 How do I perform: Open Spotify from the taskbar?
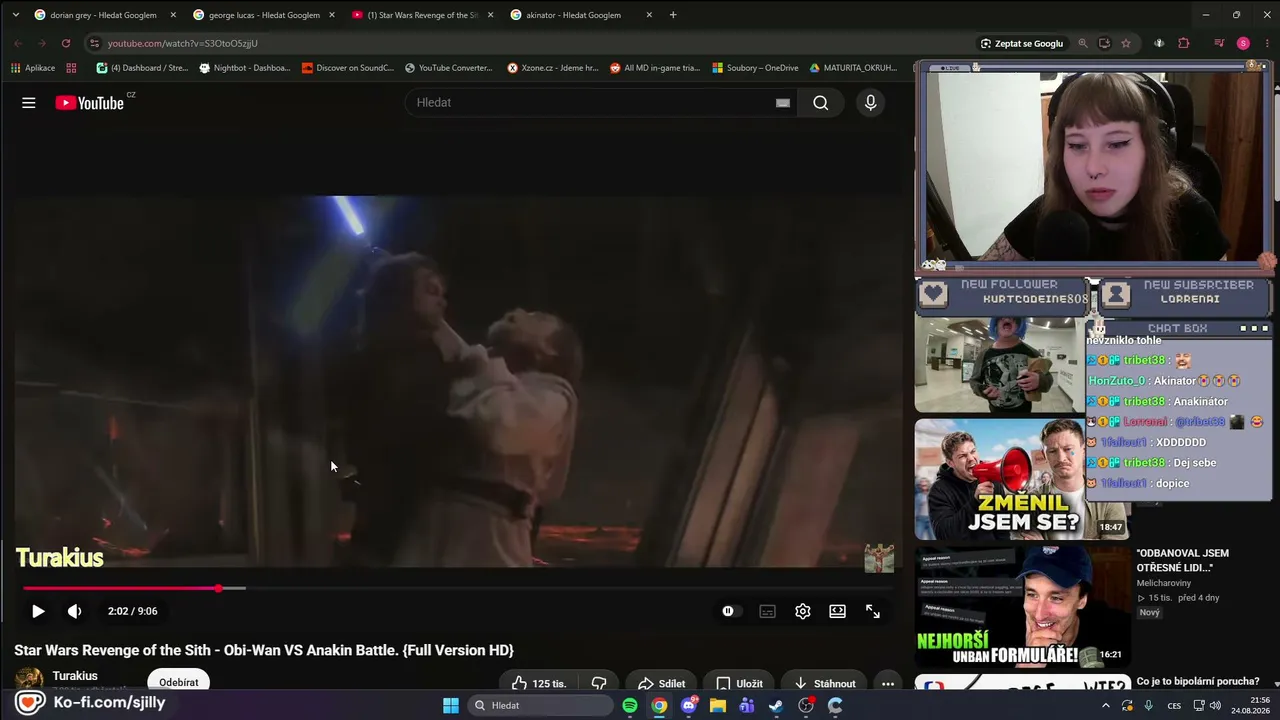click(630, 705)
